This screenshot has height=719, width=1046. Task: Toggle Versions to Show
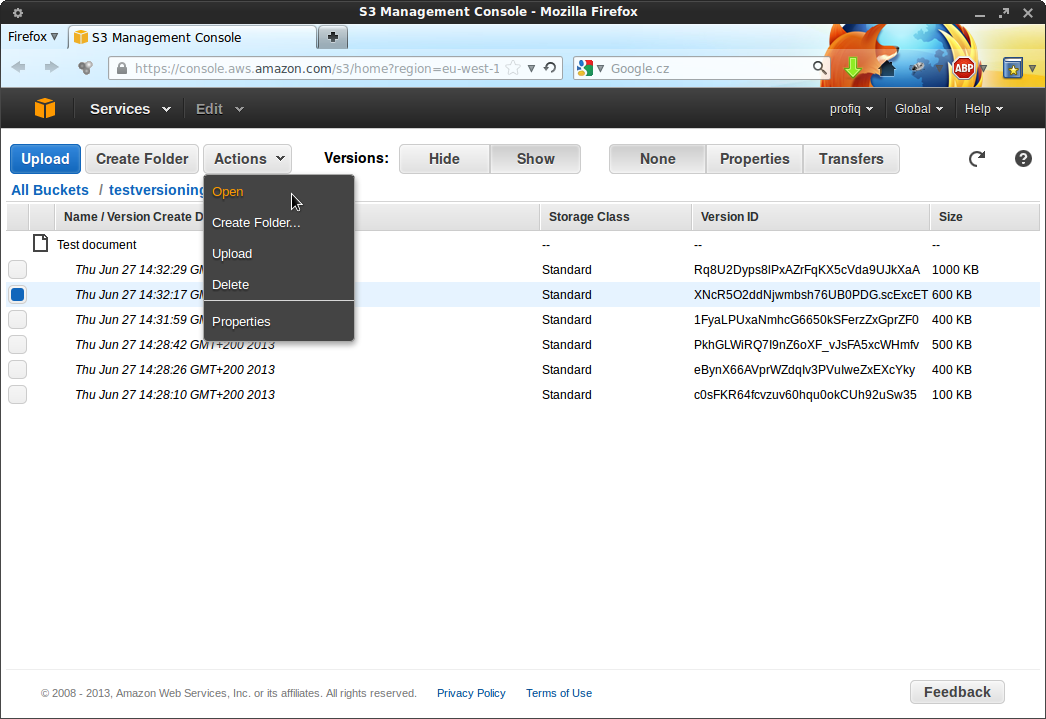pyautogui.click(x=535, y=159)
